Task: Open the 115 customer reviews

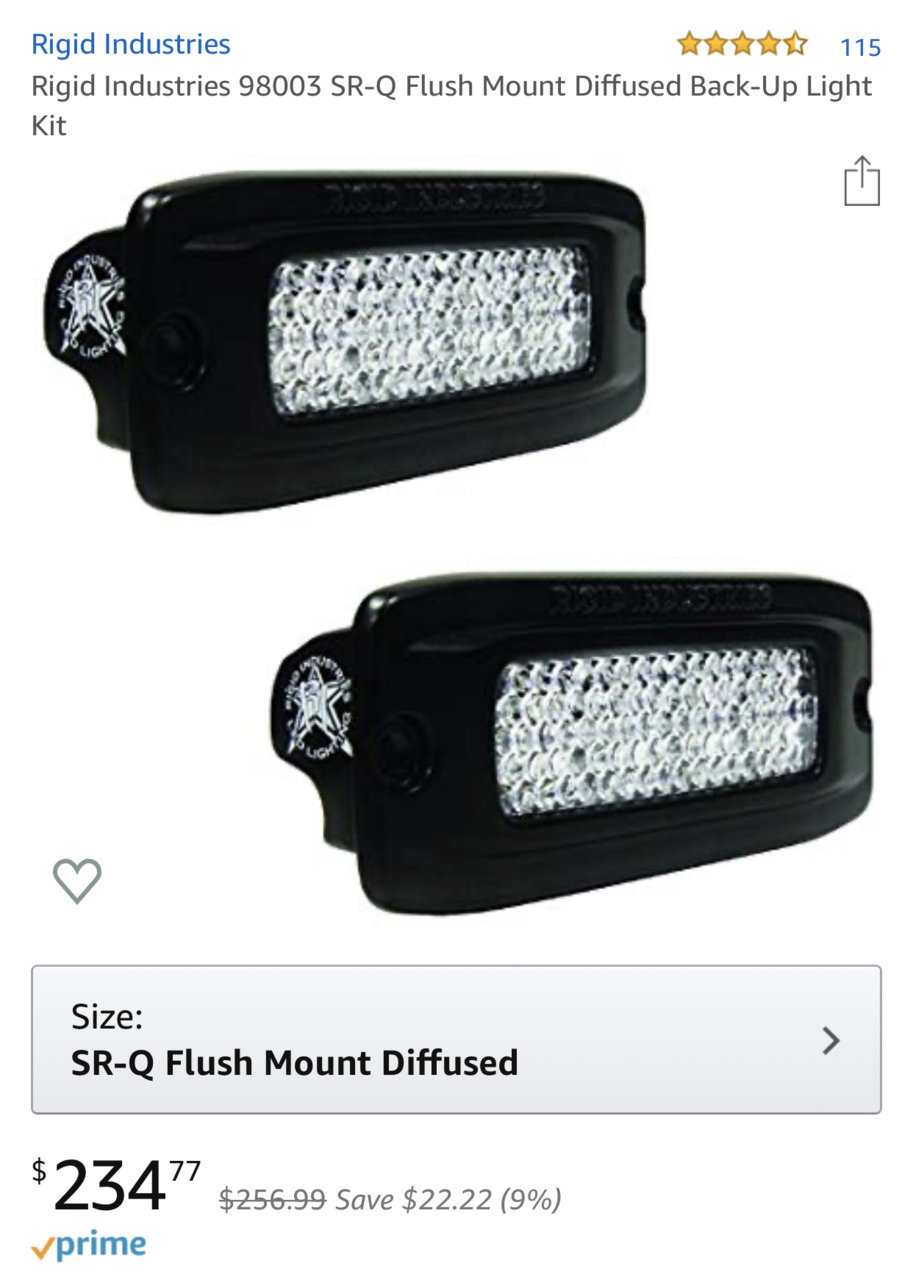Action: 860,47
